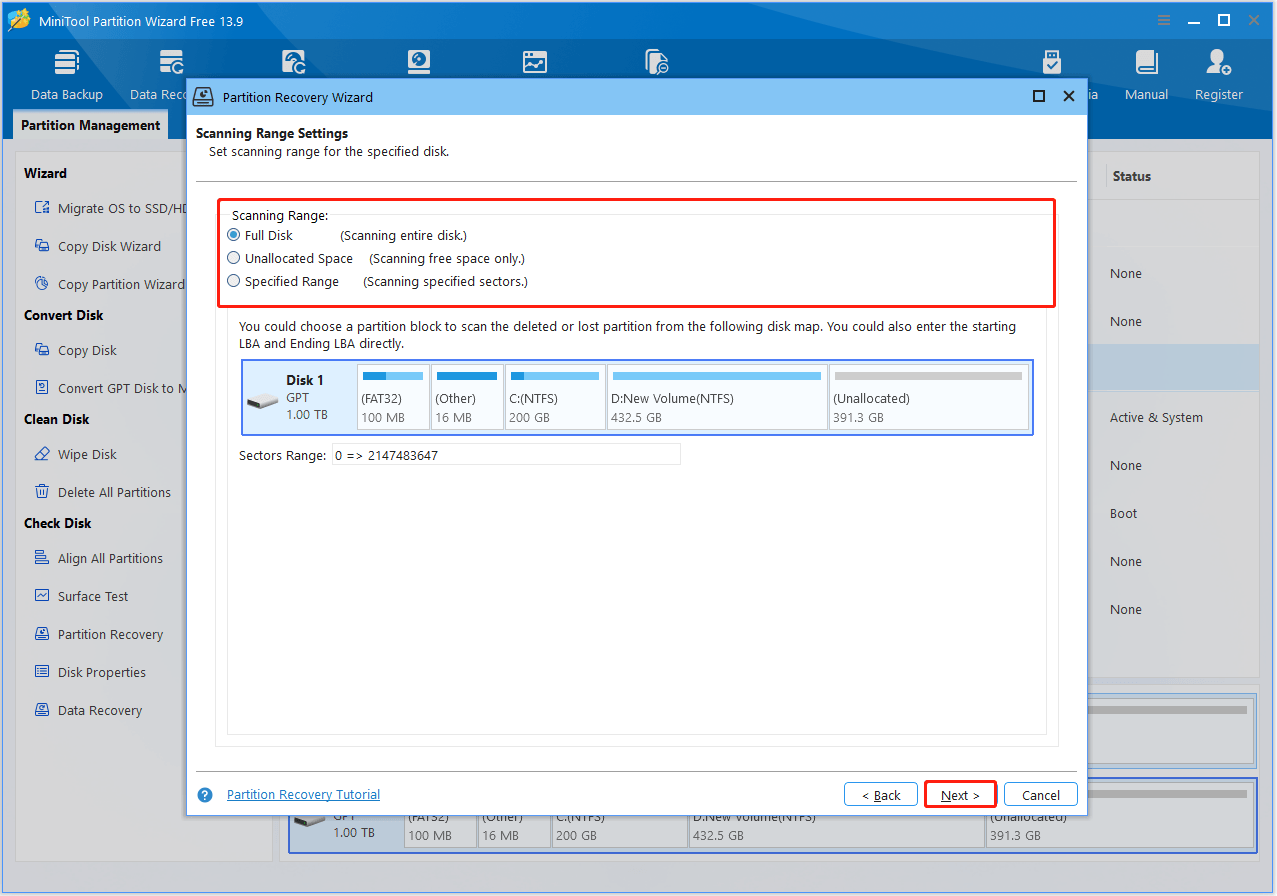The height and width of the screenshot is (896, 1277).
Task: Open Data Backup tool in main toolbar
Action: pos(67,75)
